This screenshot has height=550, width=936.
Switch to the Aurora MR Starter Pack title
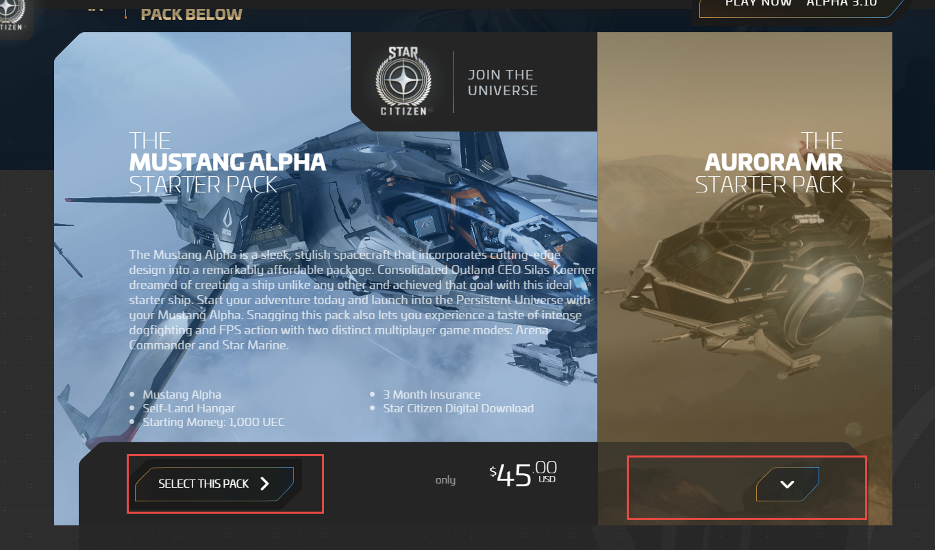[769, 163]
